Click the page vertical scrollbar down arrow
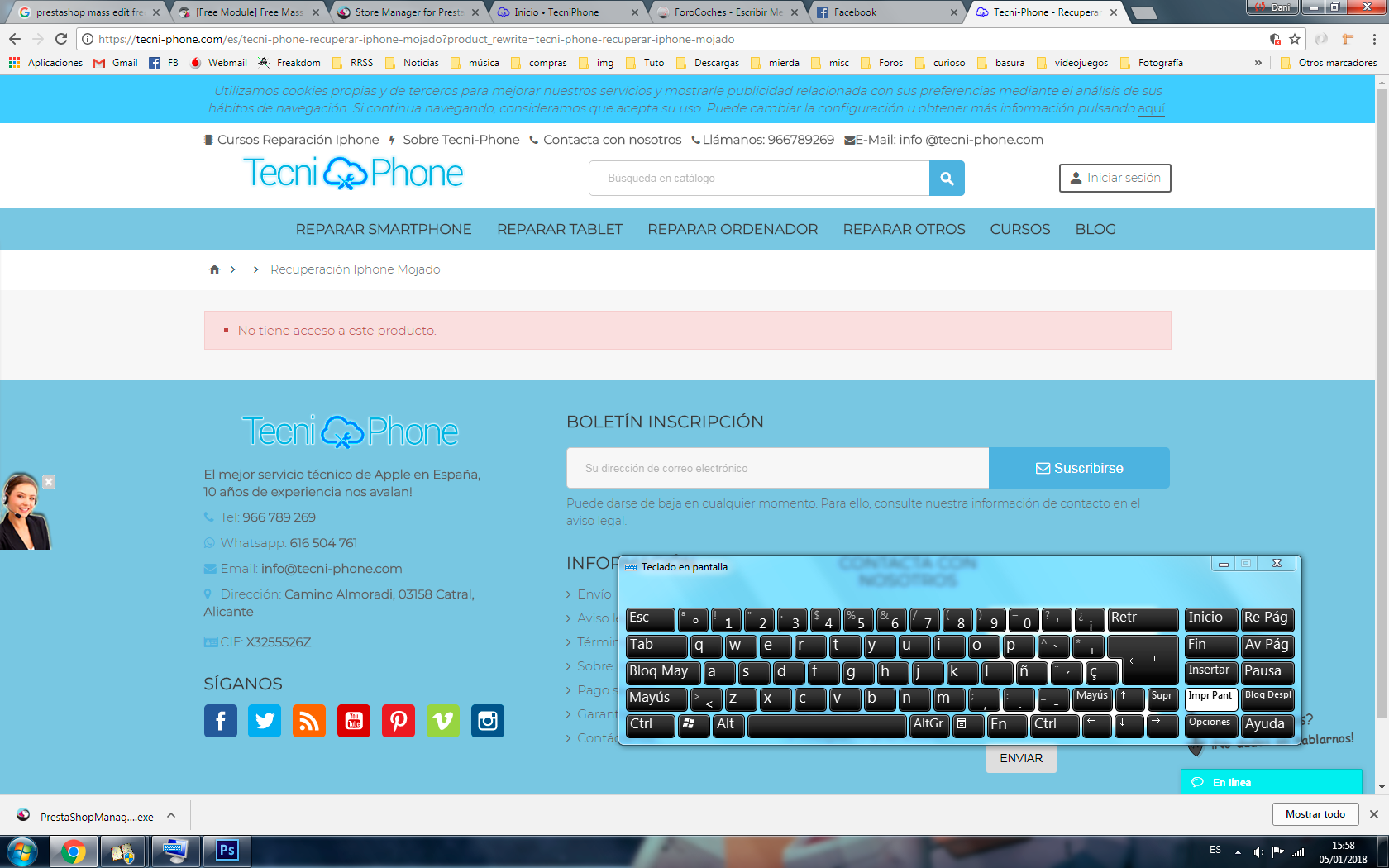Image resolution: width=1389 pixels, height=868 pixels. [x=1382, y=788]
